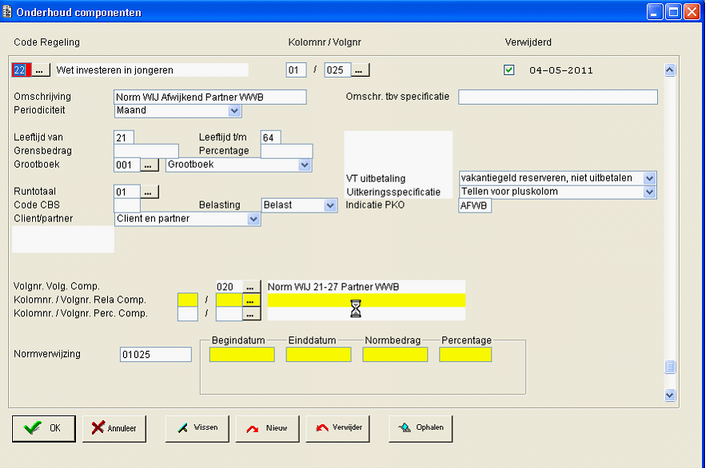706x469 pixels.
Task: Open lookup button next to Volgnr 025
Action: click(x=360, y=70)
